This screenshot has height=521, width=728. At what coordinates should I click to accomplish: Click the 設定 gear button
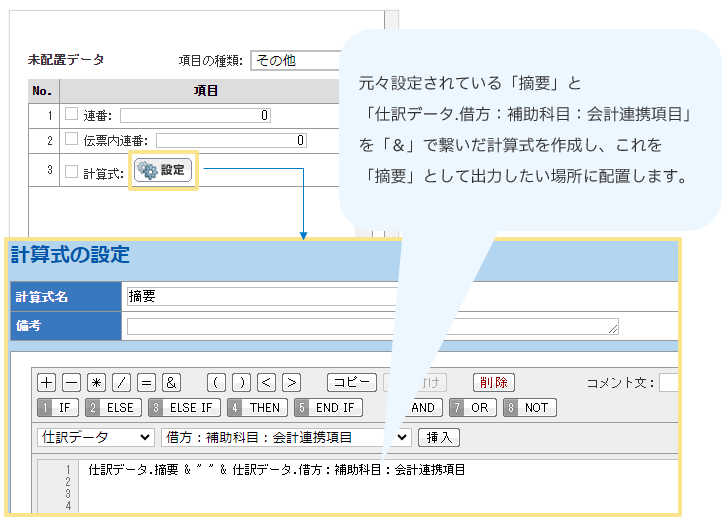(162, 171)
